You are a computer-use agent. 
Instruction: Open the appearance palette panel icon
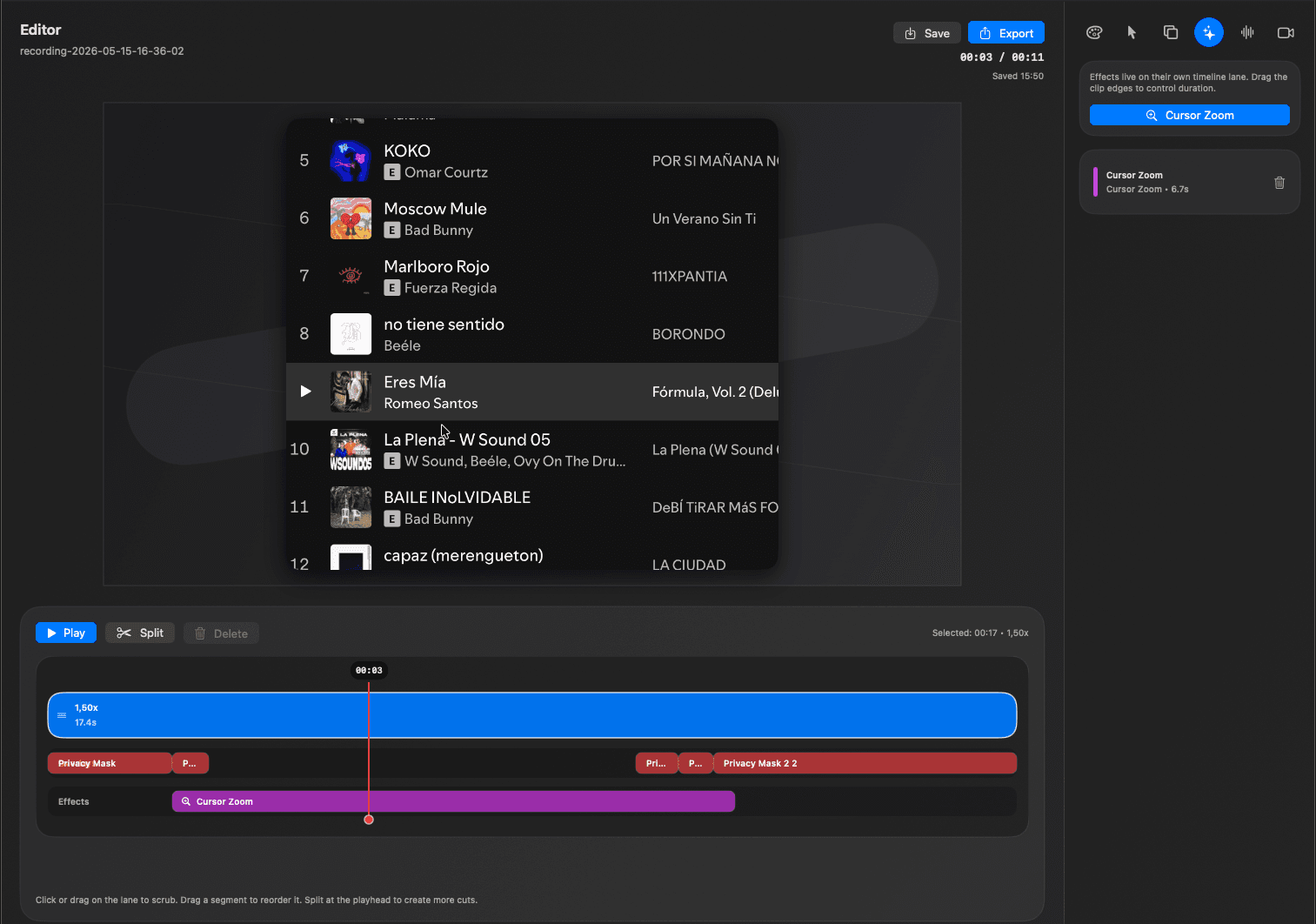pyautogui.click(x=1094, y=33)
